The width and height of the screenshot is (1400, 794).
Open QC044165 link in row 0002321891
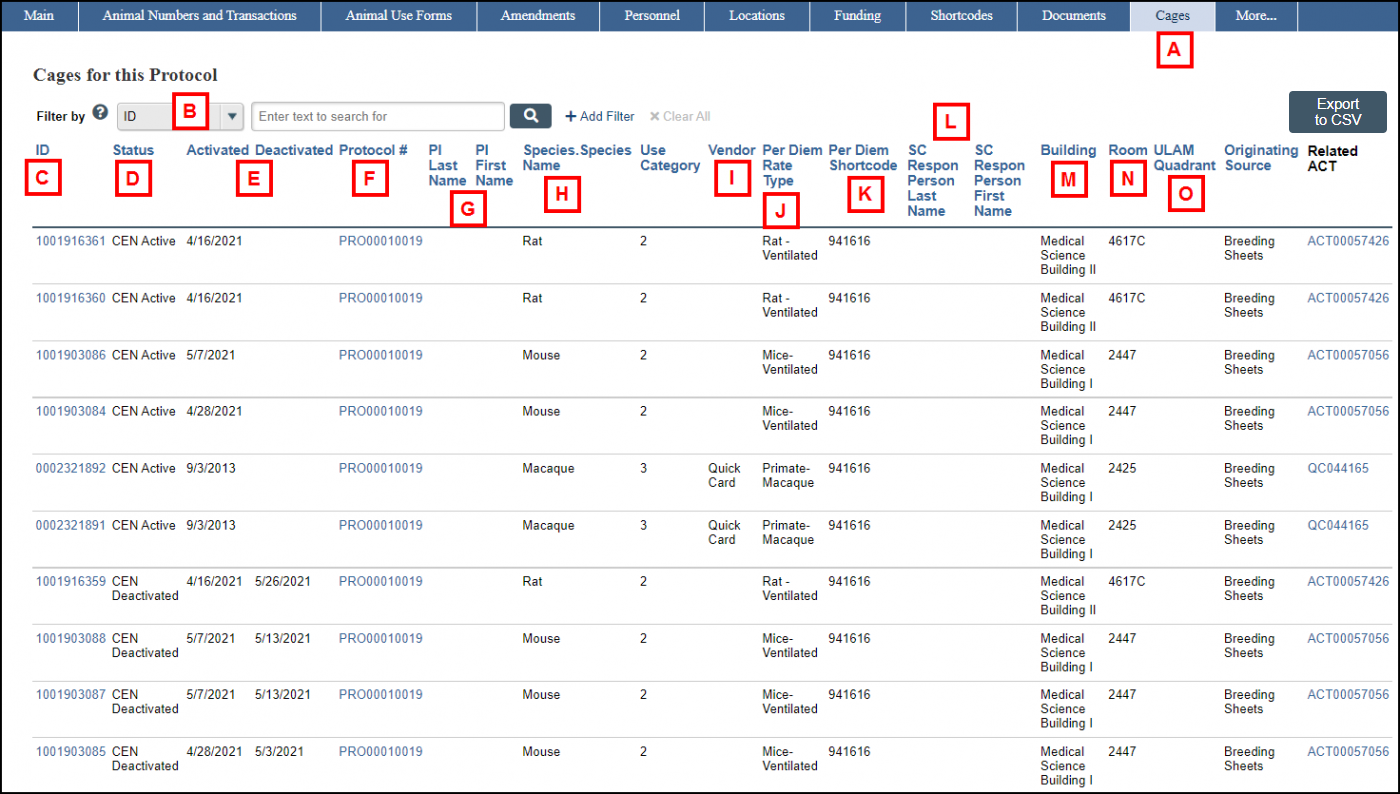pos(1338,525)
